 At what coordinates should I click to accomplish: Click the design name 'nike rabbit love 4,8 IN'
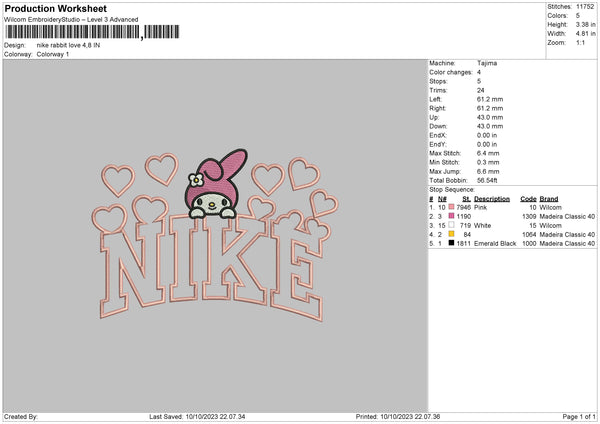coord(68,45)
